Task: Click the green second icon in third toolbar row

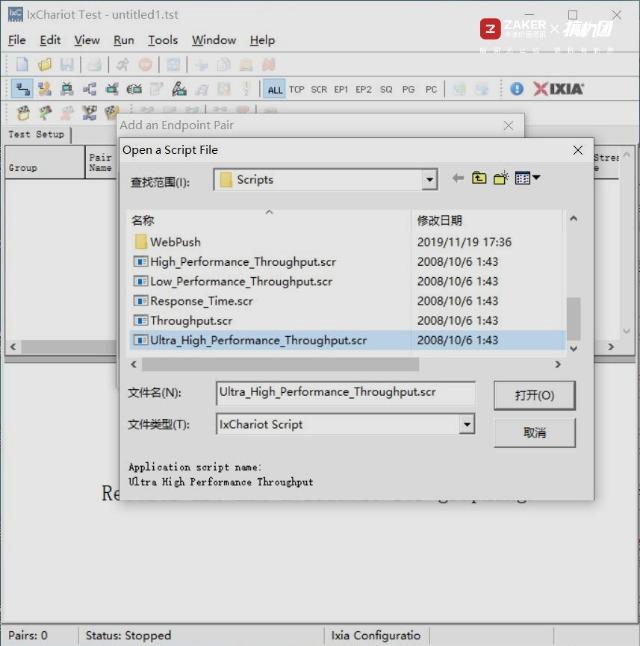Action: 45,112
